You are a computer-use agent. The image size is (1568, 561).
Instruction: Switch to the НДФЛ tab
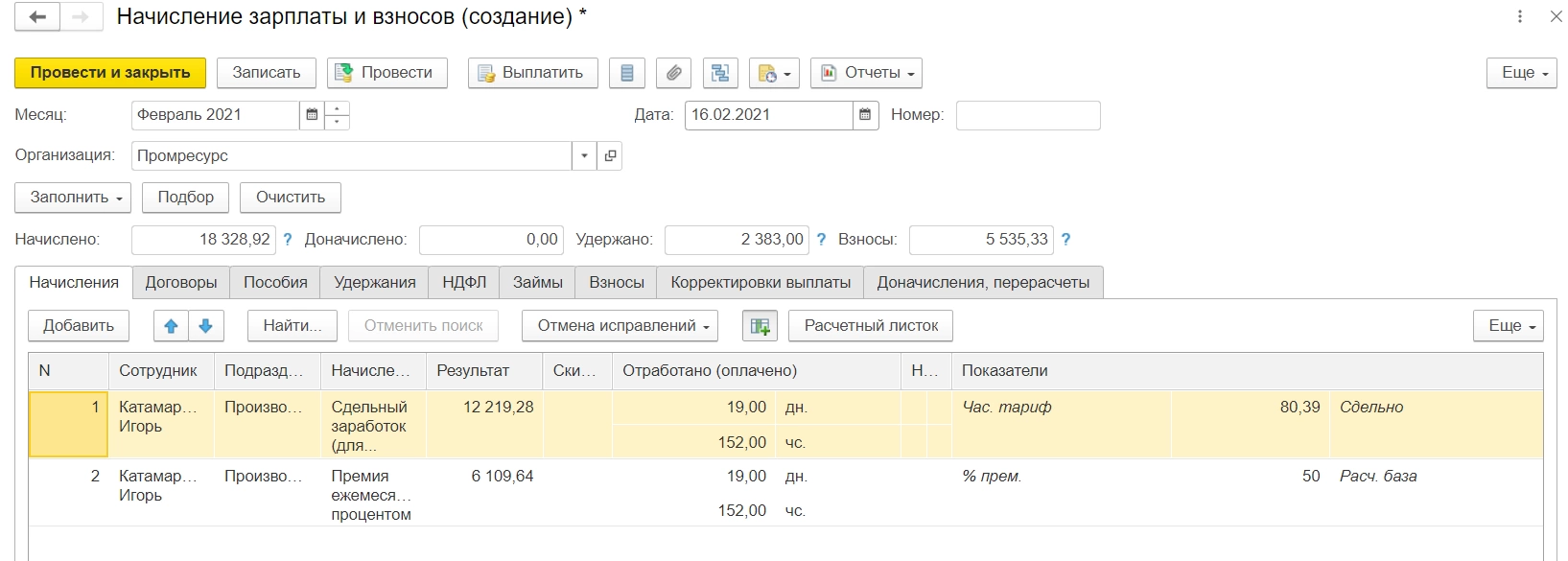tap(464, 283)
